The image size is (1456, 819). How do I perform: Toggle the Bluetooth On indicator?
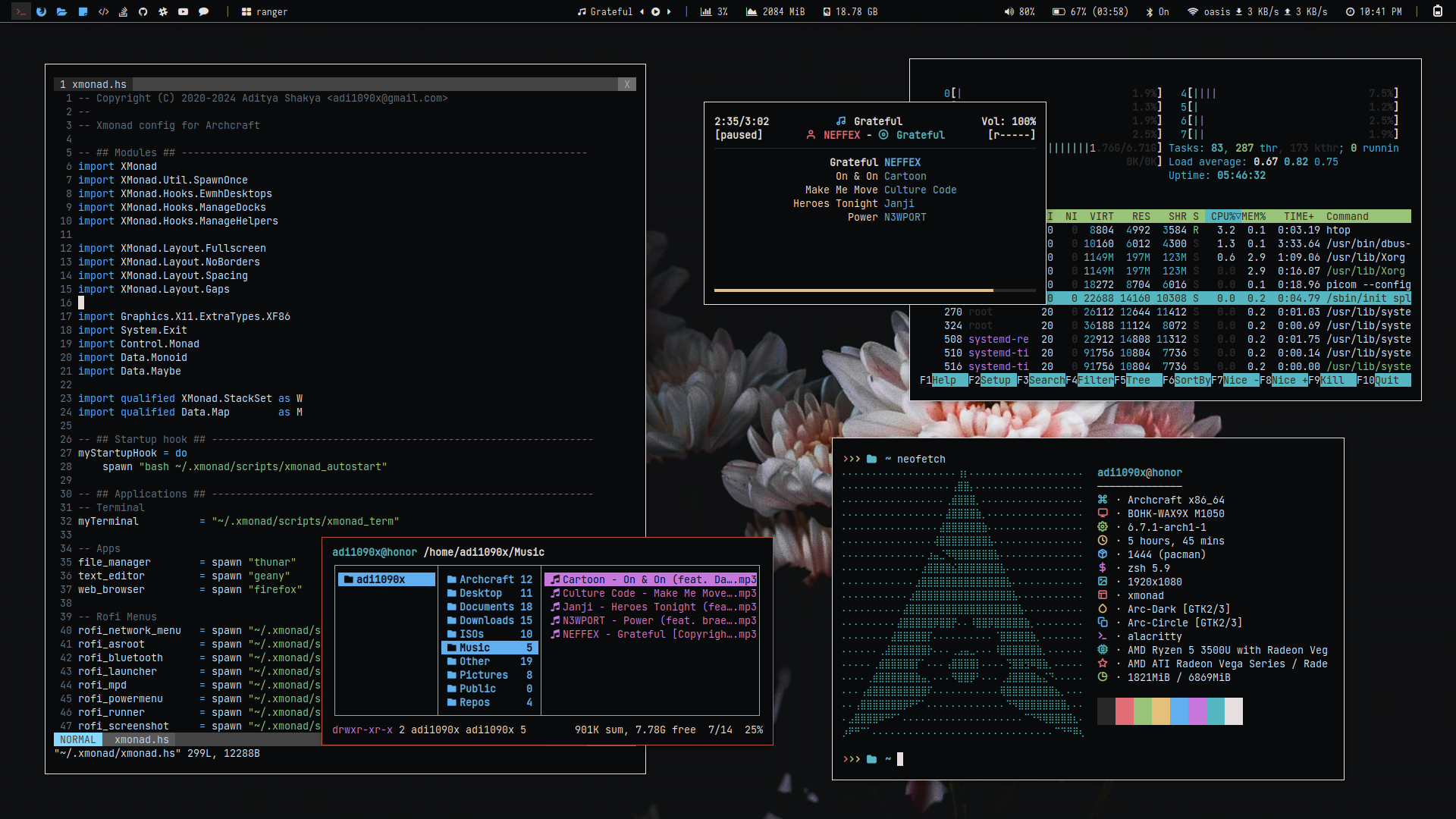(x=1157, y=11)
